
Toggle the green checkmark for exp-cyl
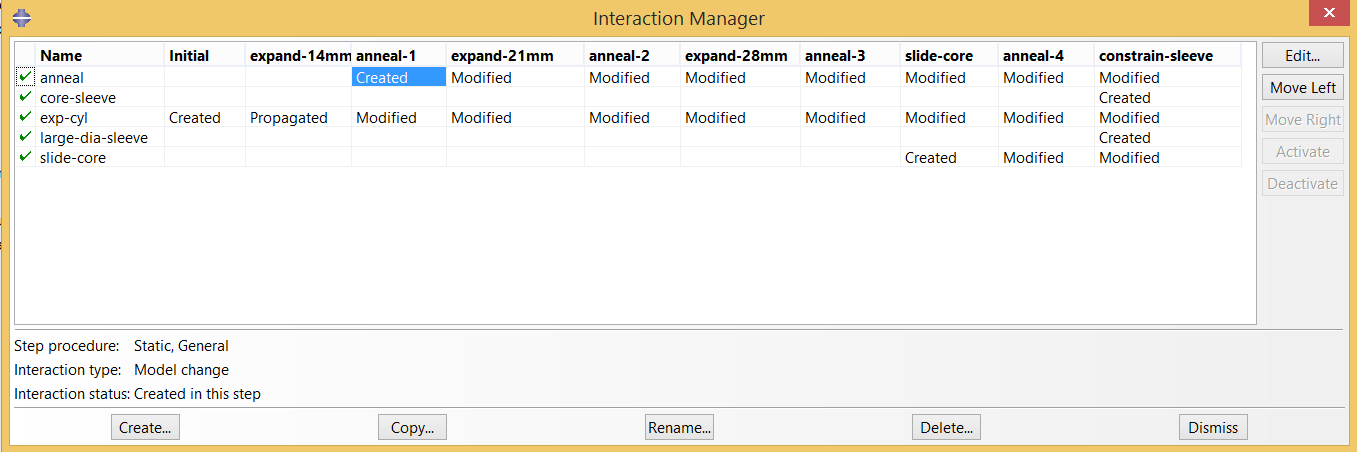pos(25,117)
